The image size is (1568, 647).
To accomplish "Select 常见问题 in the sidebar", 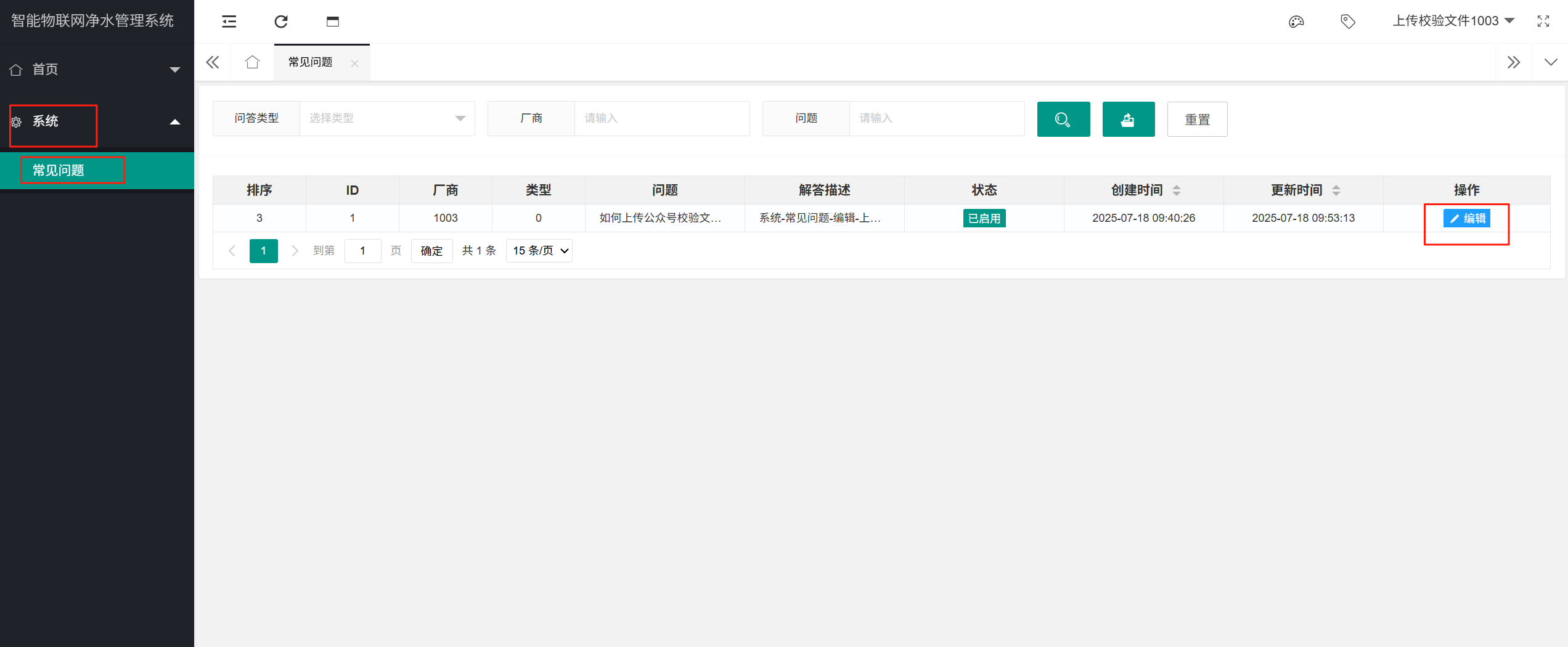I will pyautogui.click(x=97, y=171).
